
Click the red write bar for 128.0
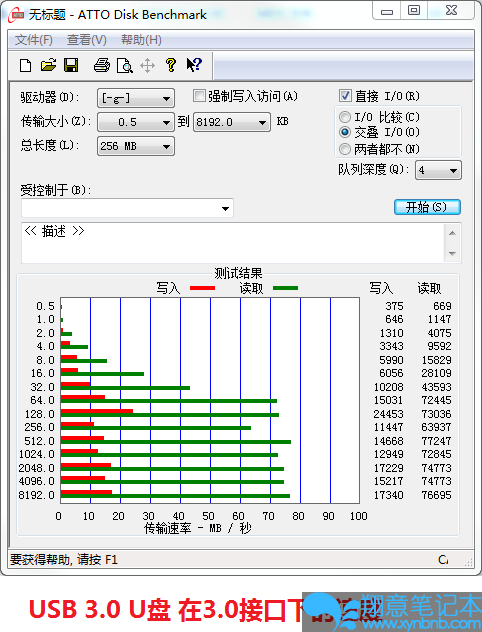(x=97, y=411)
